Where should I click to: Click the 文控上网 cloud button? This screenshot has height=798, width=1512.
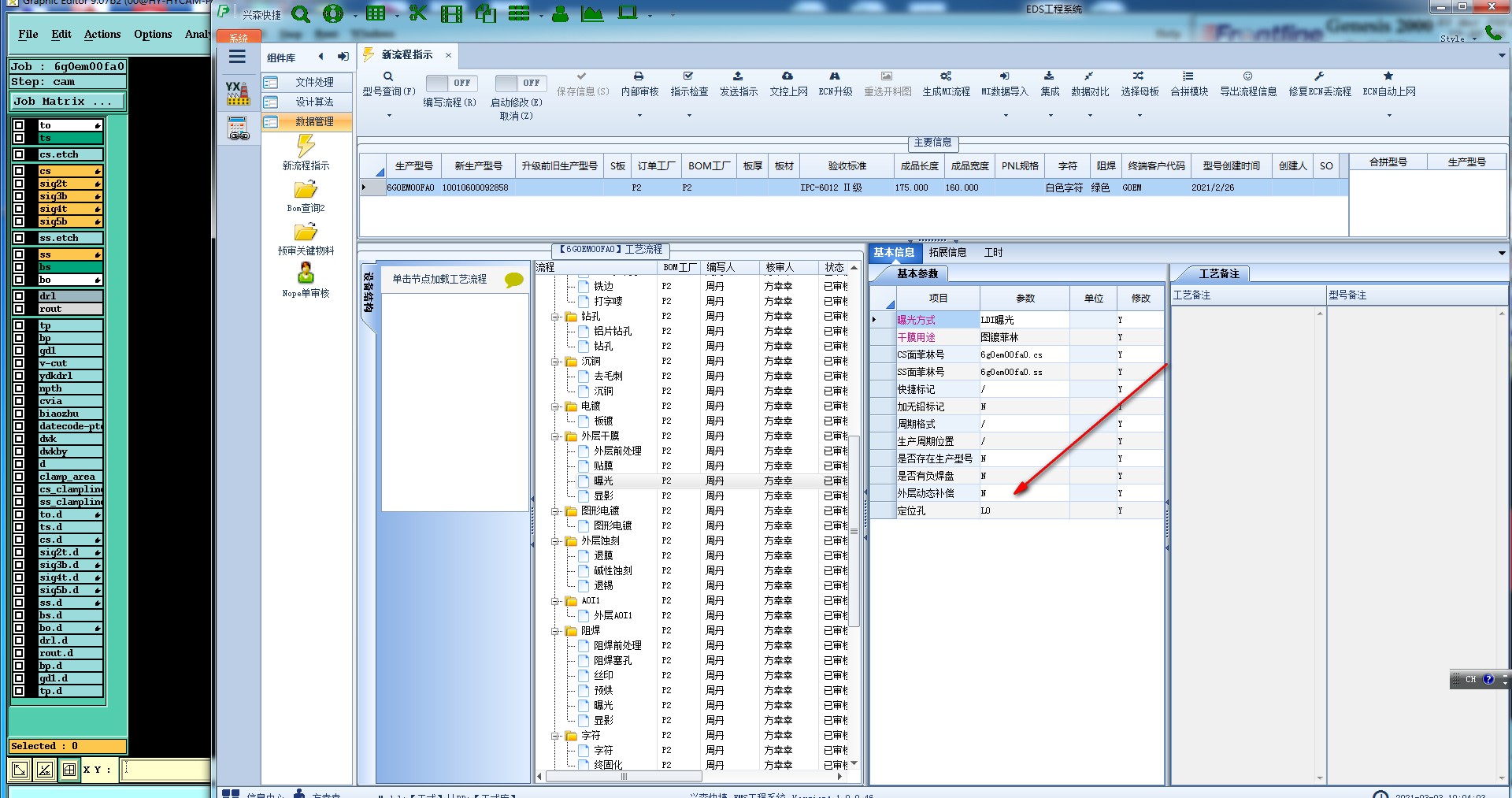click(788, 84)
